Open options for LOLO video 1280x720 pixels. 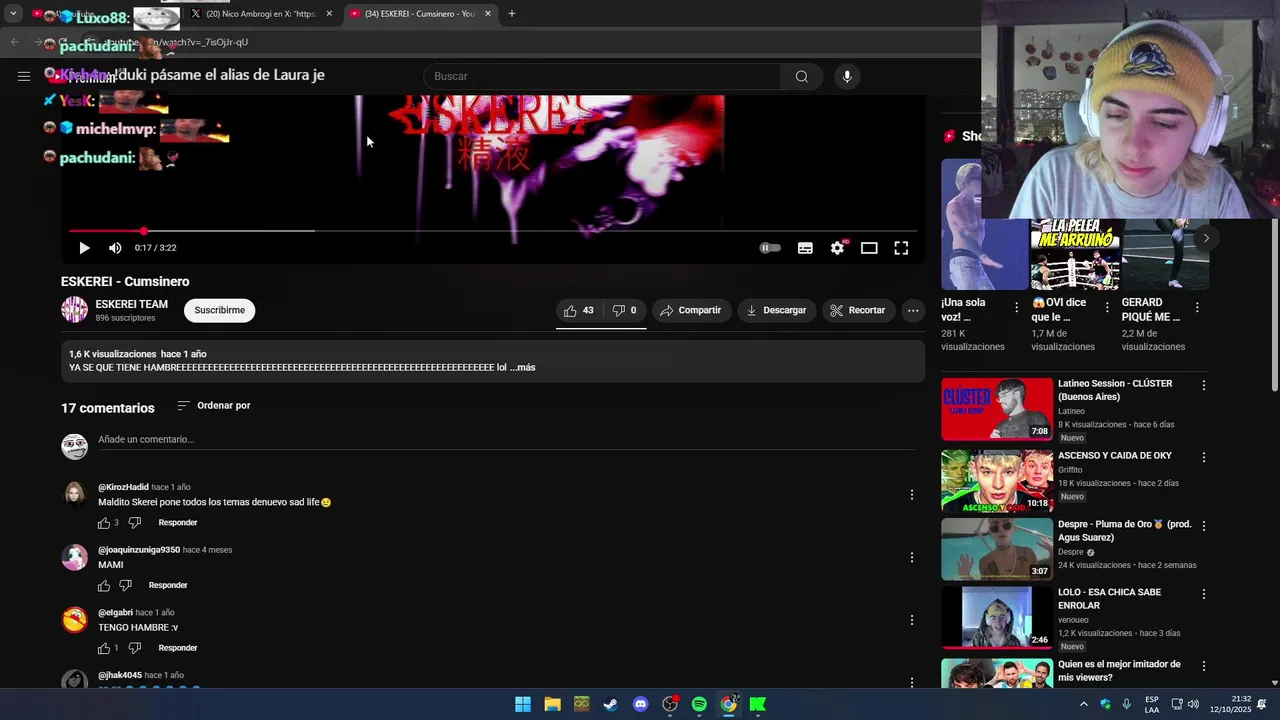[x=1203, y=594]
